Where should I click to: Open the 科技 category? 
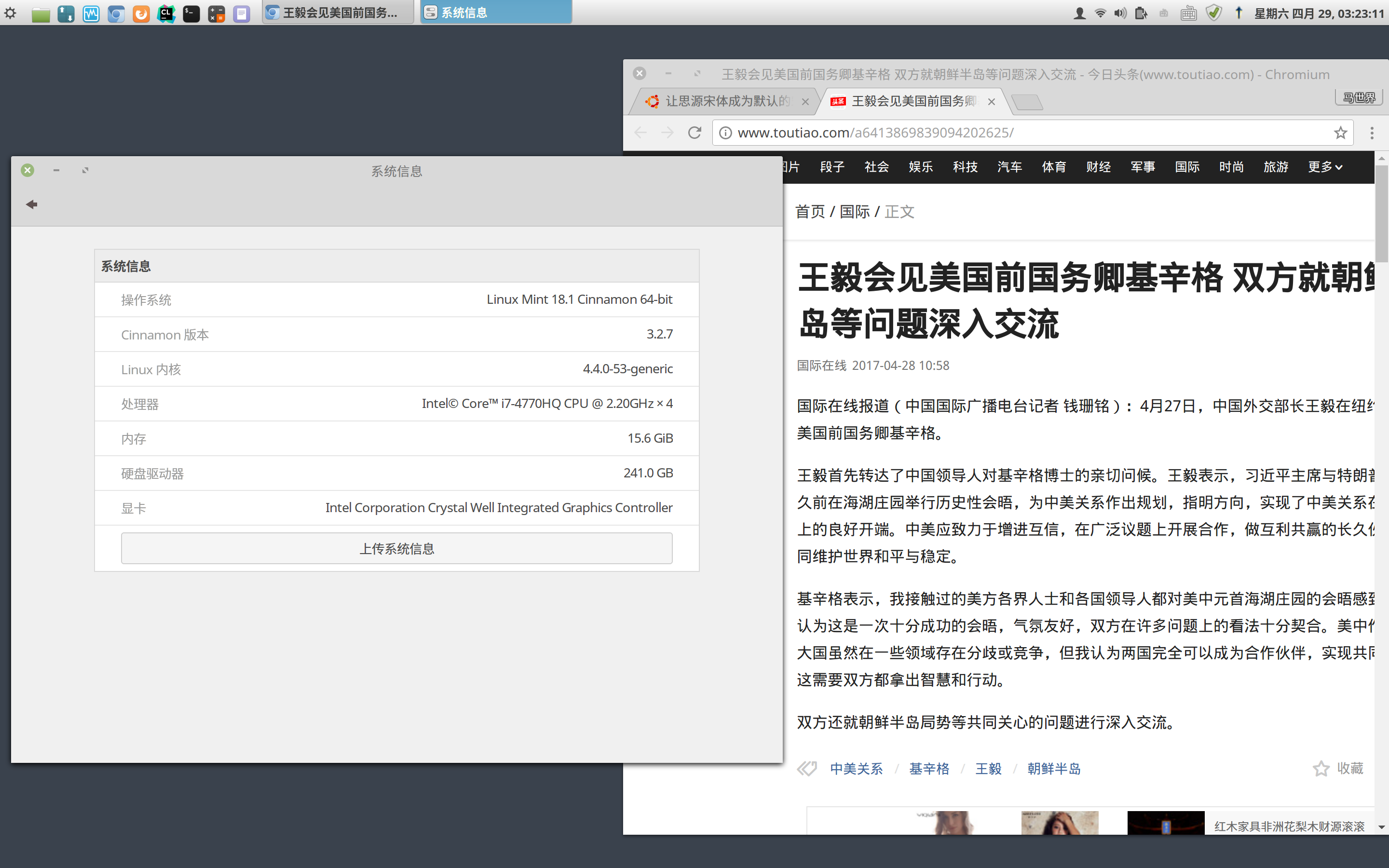(x=965, y=166)
